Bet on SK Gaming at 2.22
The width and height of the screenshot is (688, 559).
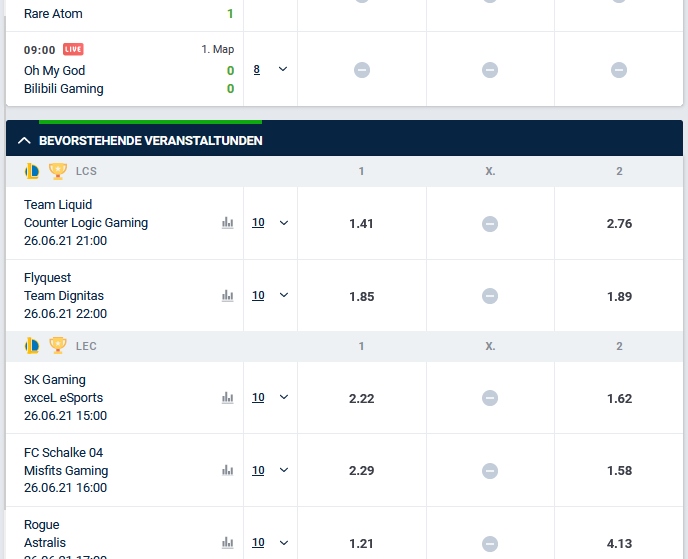point(362,398)
